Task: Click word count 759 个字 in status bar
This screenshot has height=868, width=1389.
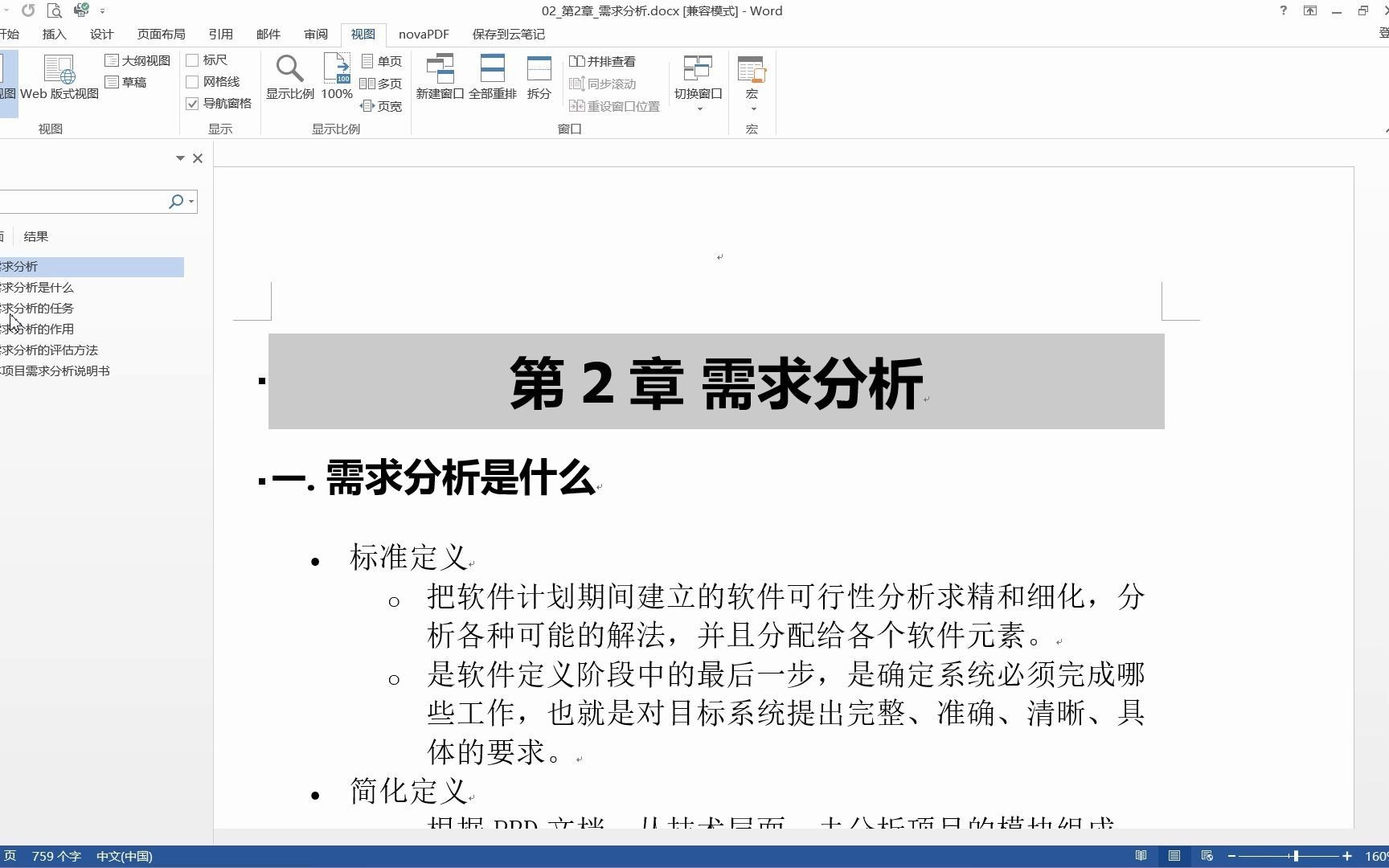Action: pos(56,856)
